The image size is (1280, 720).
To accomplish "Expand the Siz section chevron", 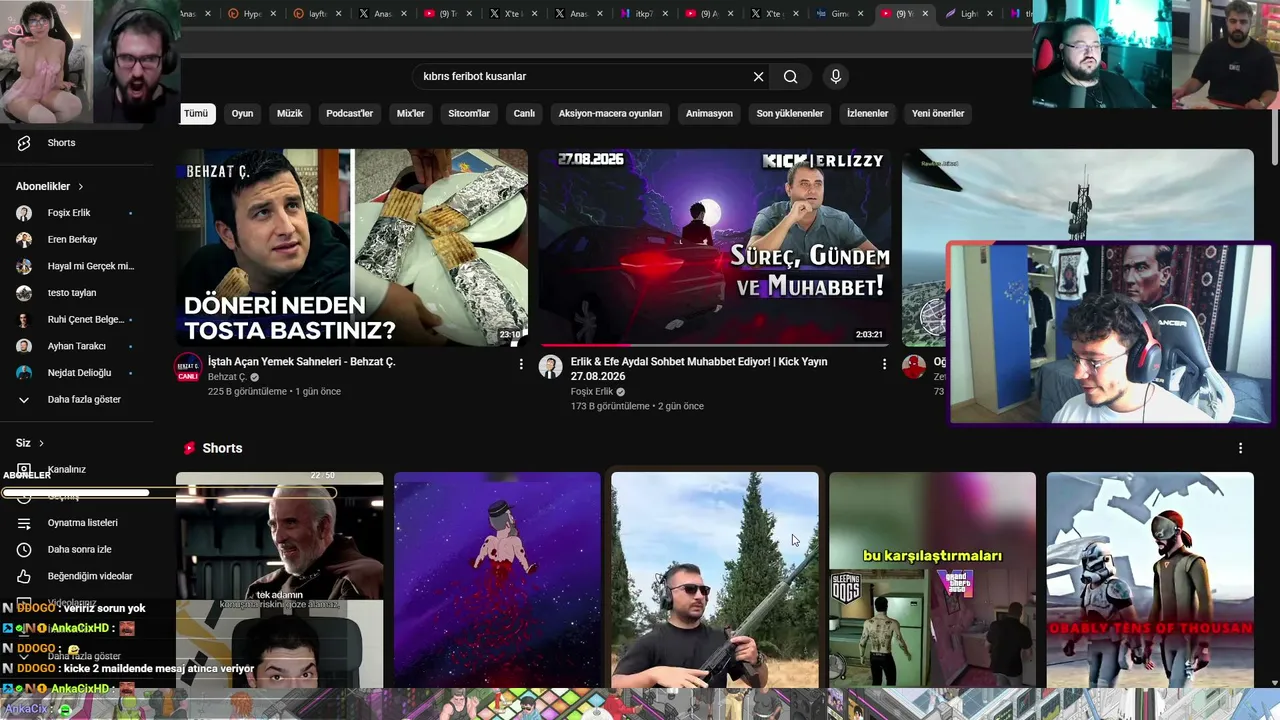I will (41, 443).
